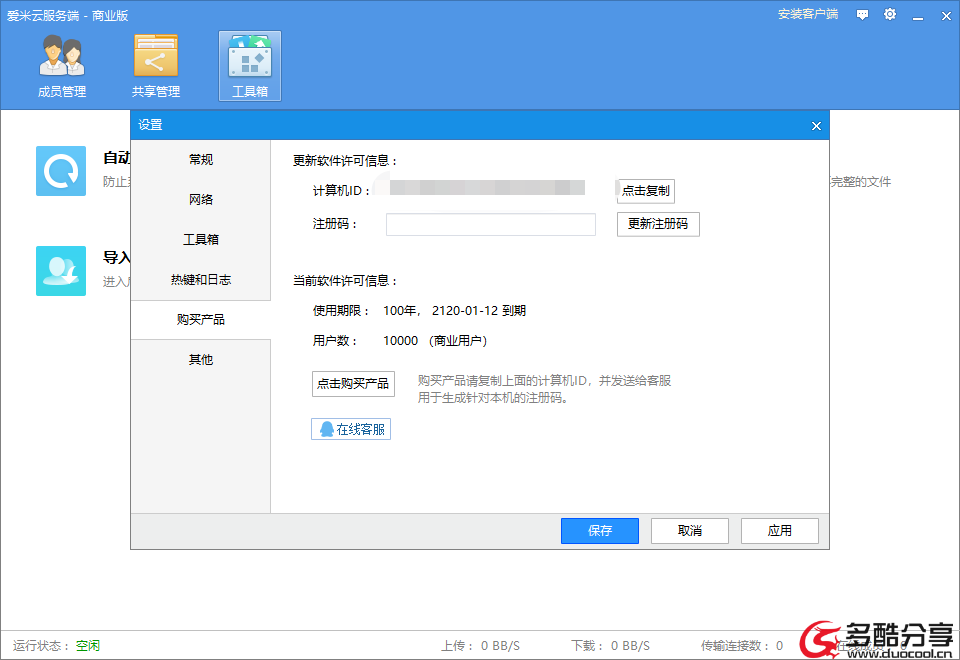This screenshot has height=660, width=960.
Task: Open the gear settings icon in title bar
Action: [890, 14]
